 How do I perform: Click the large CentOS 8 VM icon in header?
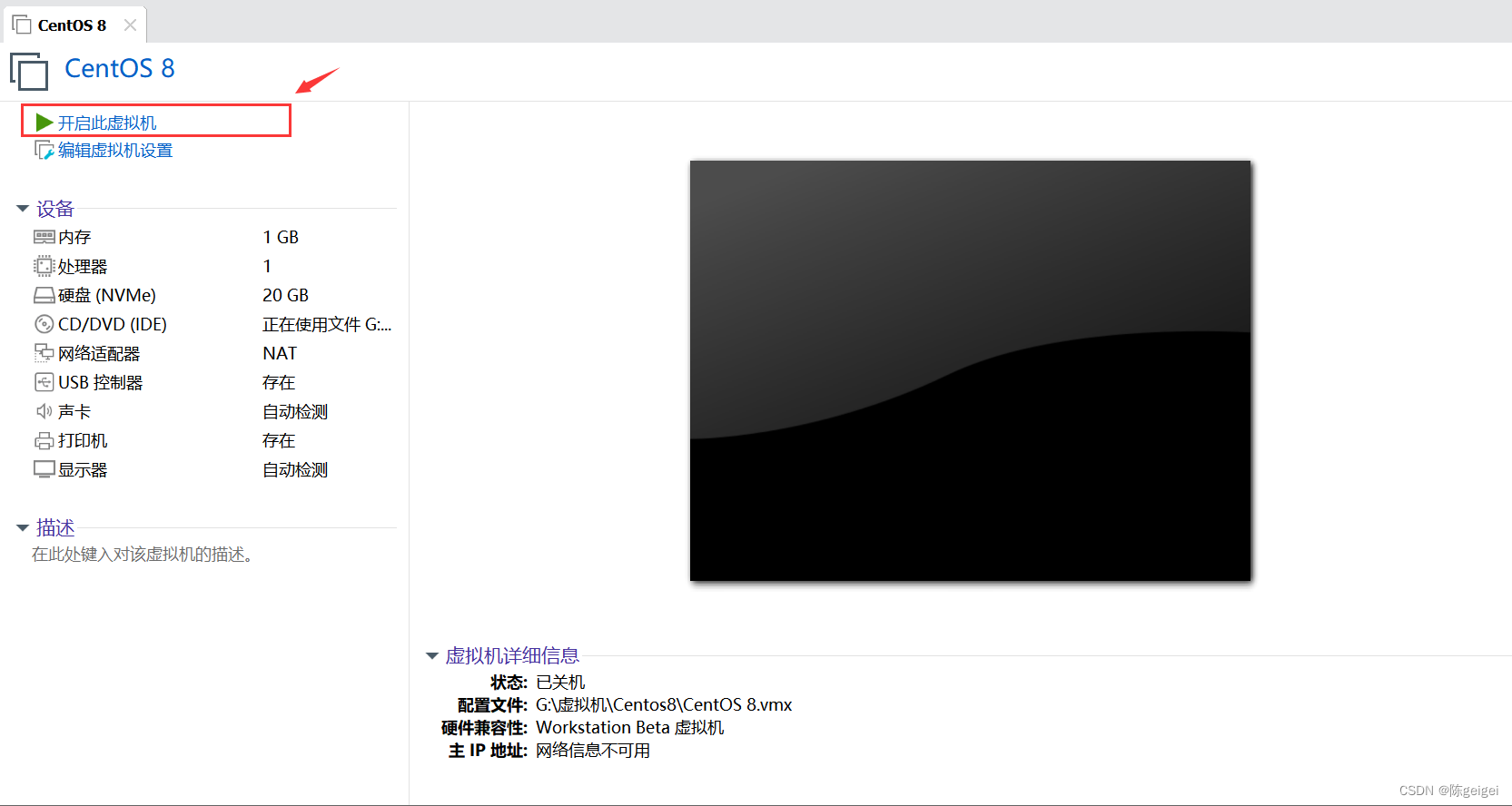pos(29,72)
